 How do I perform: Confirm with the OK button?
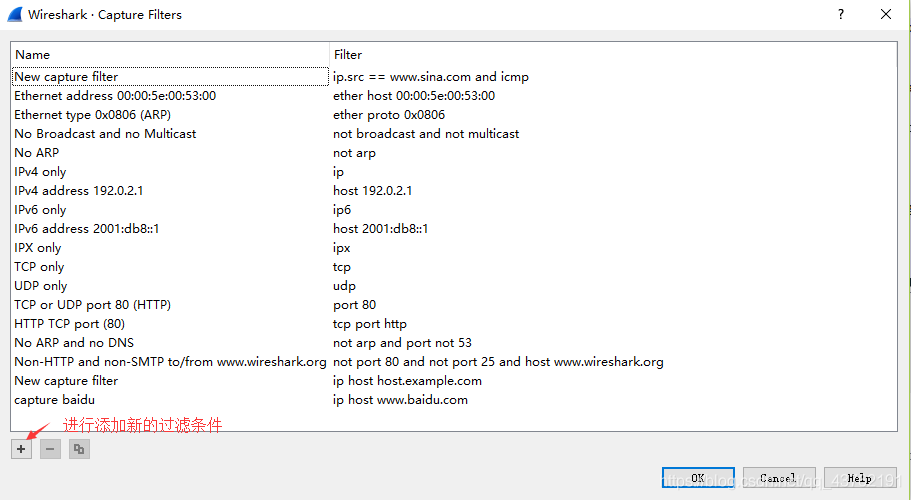pyautogui.click(x=698, y=478)
